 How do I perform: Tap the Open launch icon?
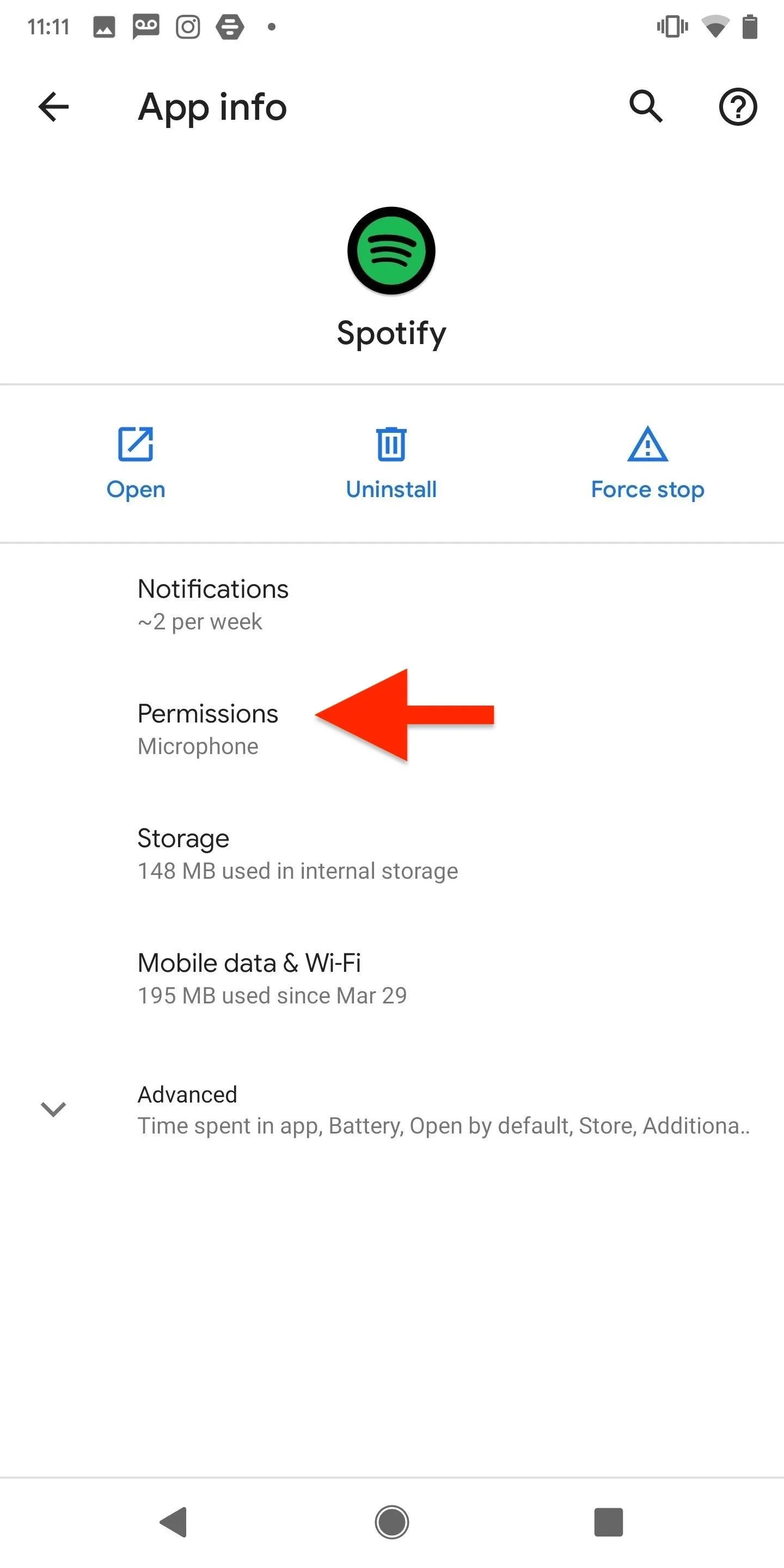(x=136, y=444)
